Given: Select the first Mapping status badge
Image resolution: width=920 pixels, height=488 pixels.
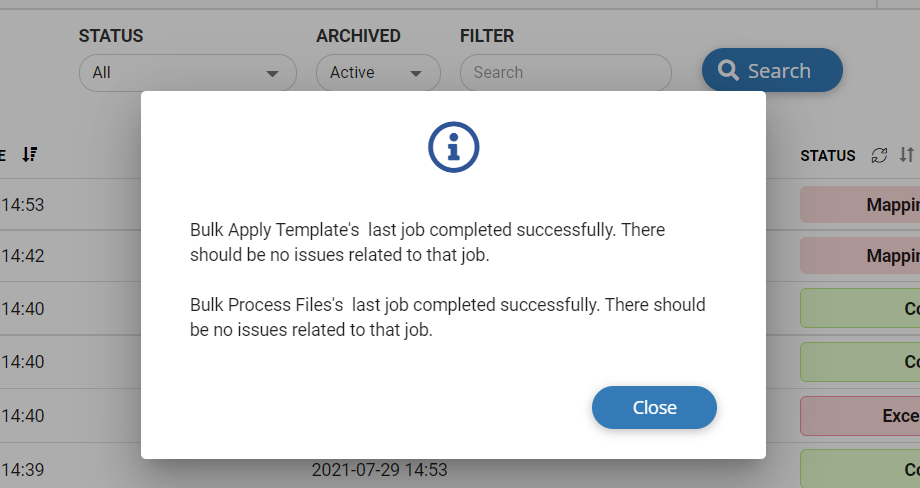Looking at the screenshot, I should [860, 205].
